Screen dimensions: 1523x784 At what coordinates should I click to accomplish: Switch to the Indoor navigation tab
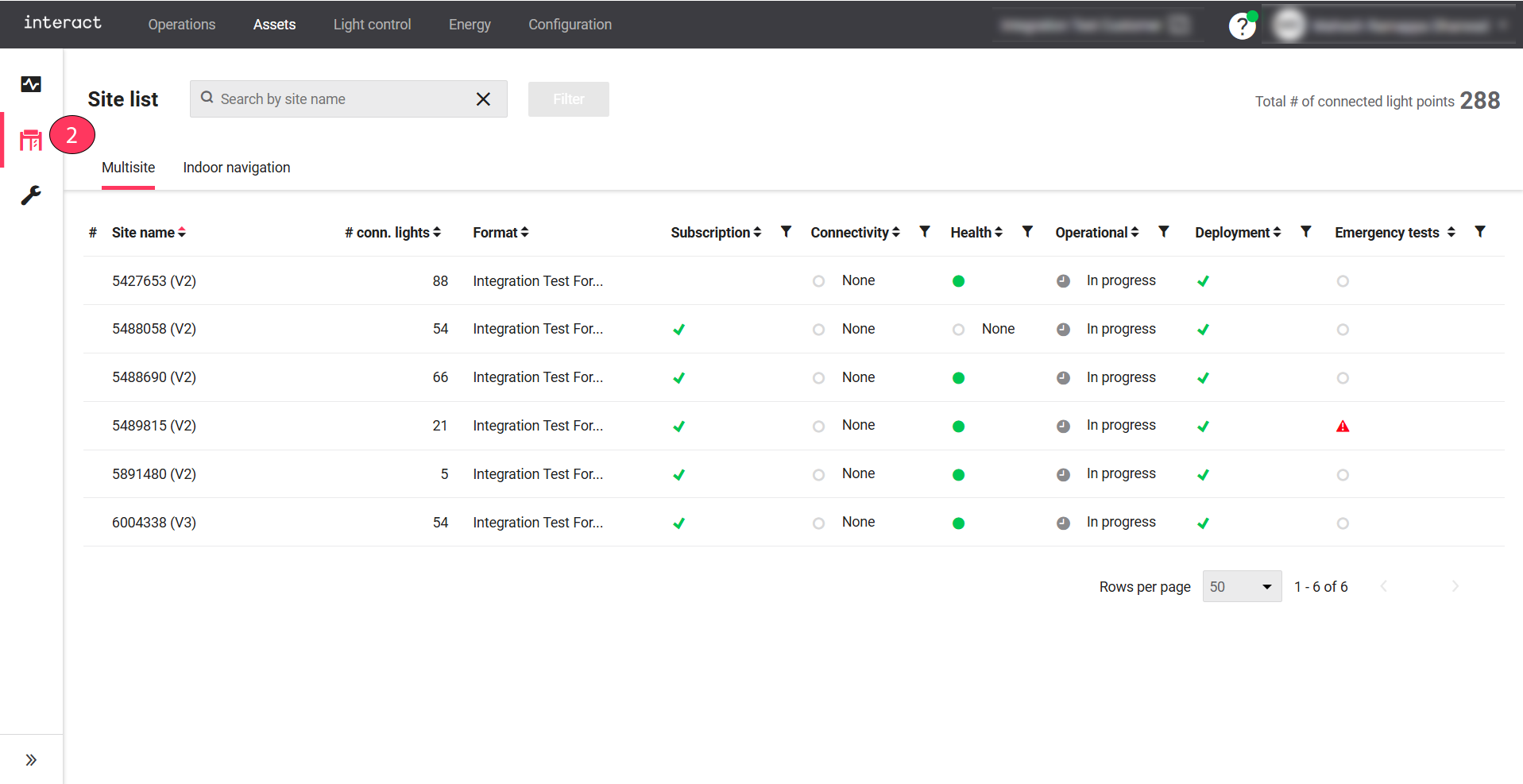236,168
